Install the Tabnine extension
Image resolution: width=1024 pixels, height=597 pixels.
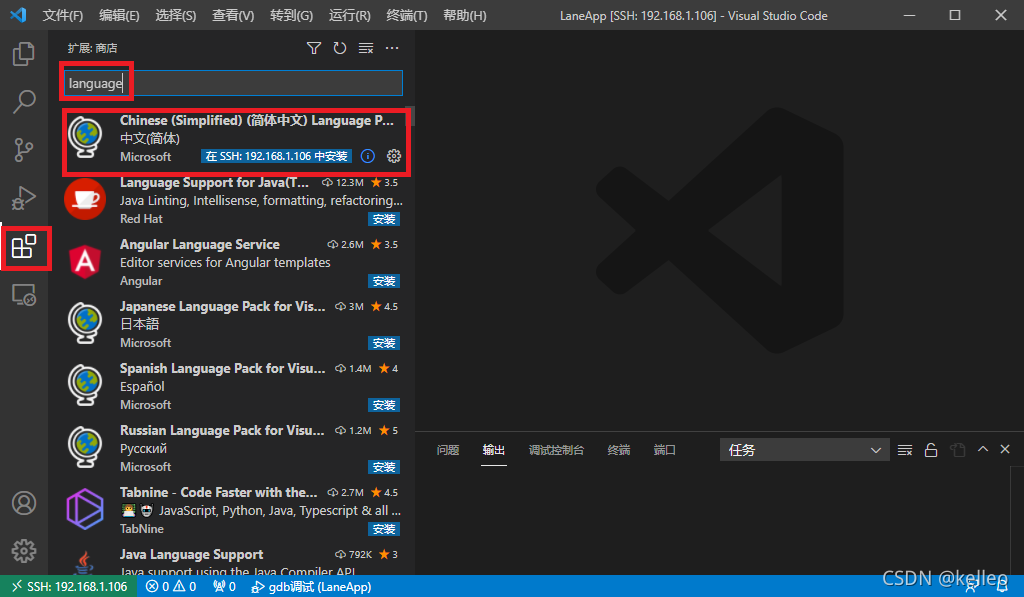click(384, 529)
